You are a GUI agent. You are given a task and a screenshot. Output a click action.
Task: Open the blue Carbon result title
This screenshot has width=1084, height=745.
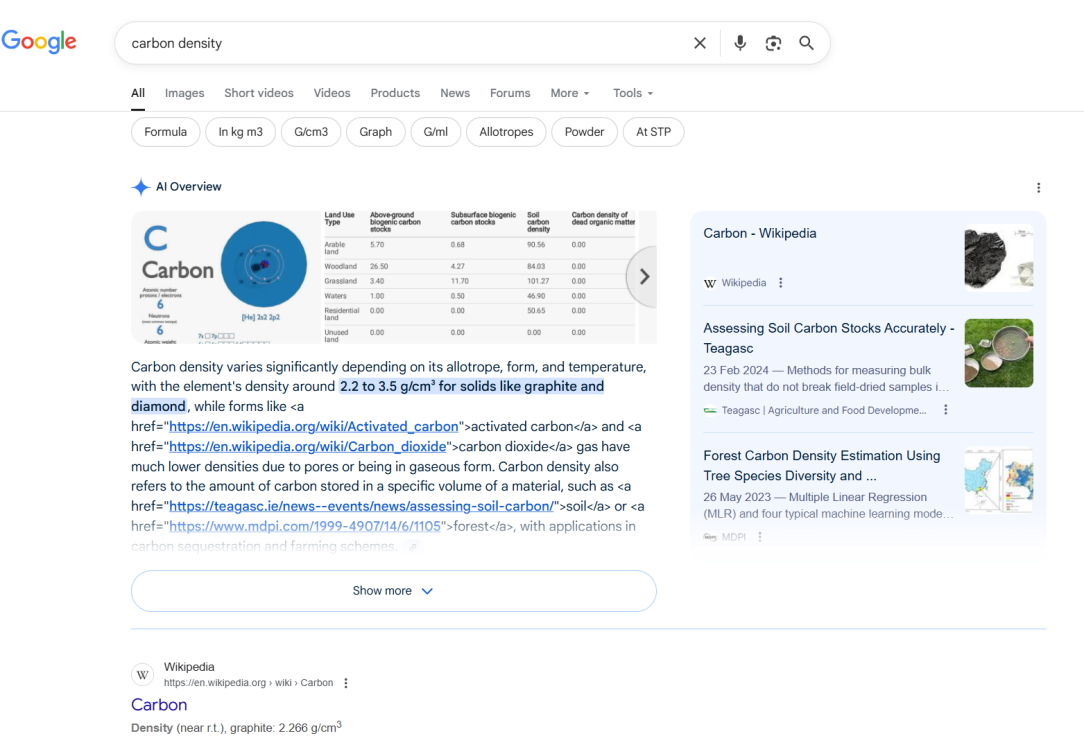coord(159,704)
